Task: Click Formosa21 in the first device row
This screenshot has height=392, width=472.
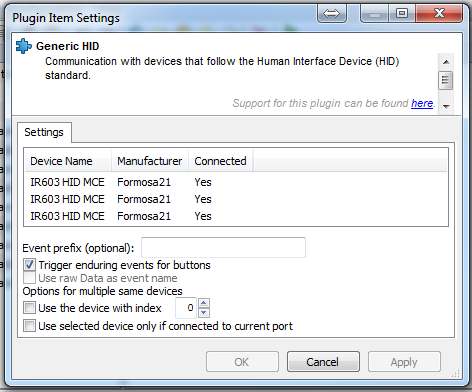Action: pyautogui.click(x=144, y=182)
